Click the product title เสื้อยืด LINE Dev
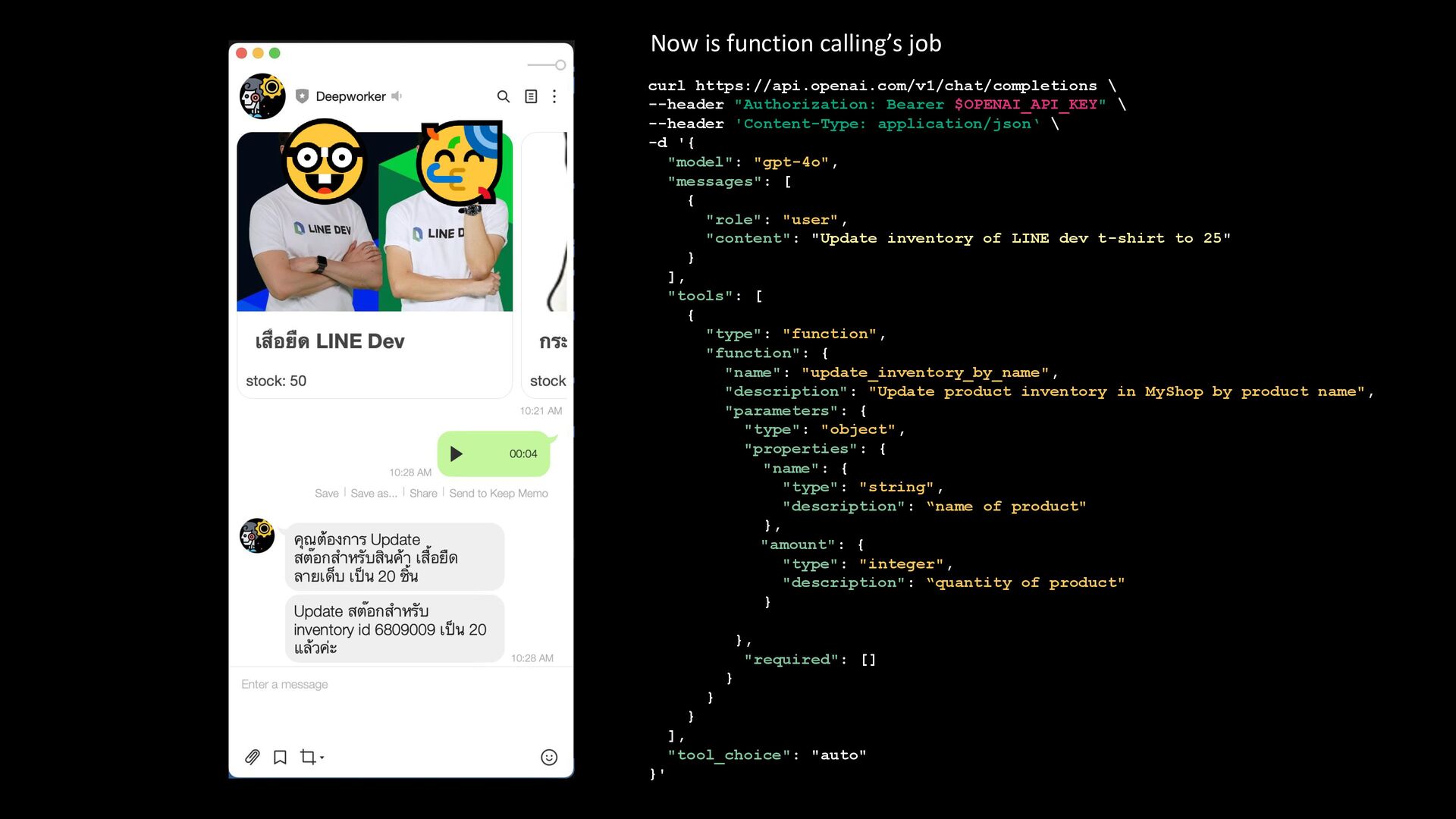The height and width of the screenshot is (819, 1456). tap(330, 341)
